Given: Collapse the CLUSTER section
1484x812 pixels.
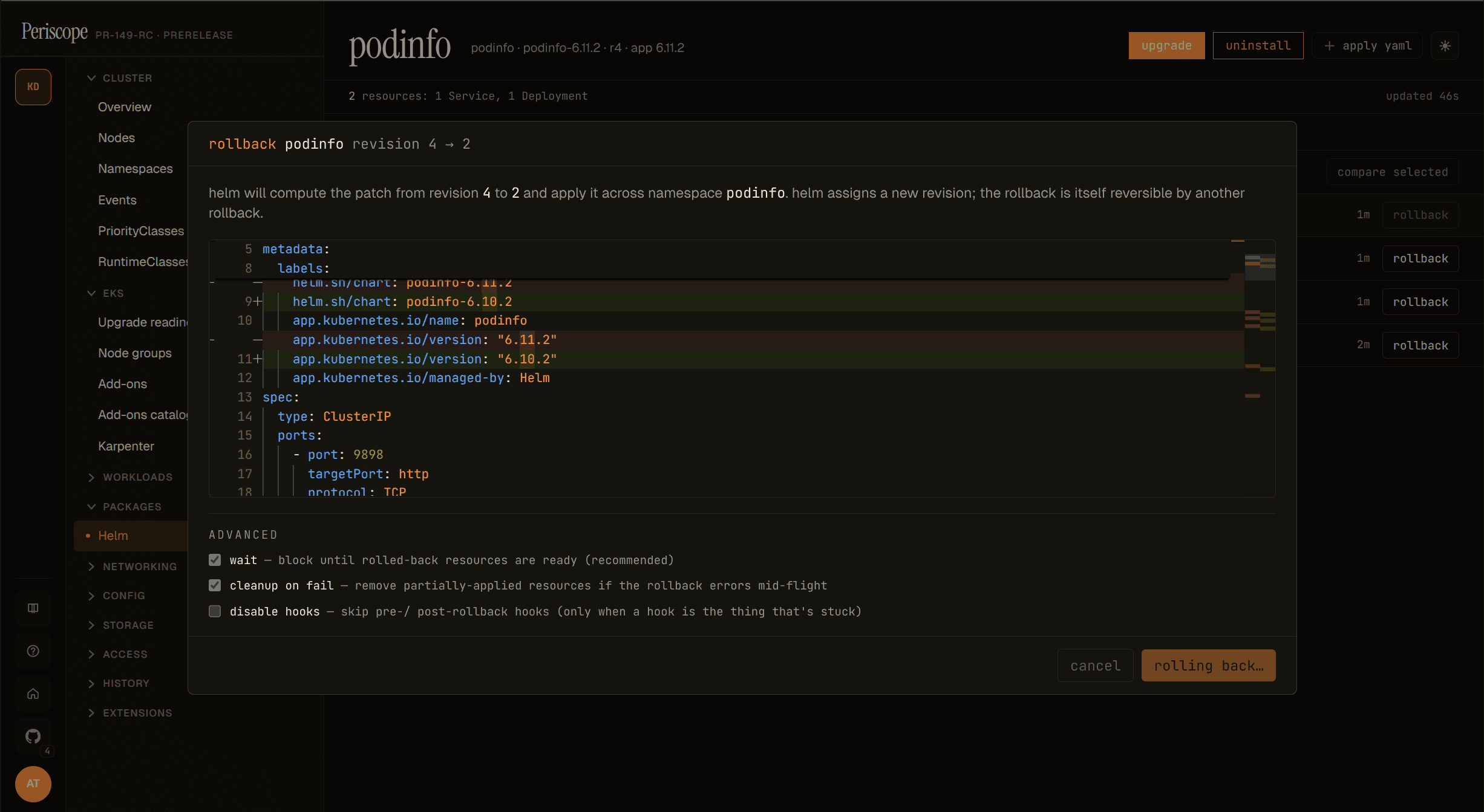Looking at the screenshot, I should pyautogui.click(x=120, y=78).
